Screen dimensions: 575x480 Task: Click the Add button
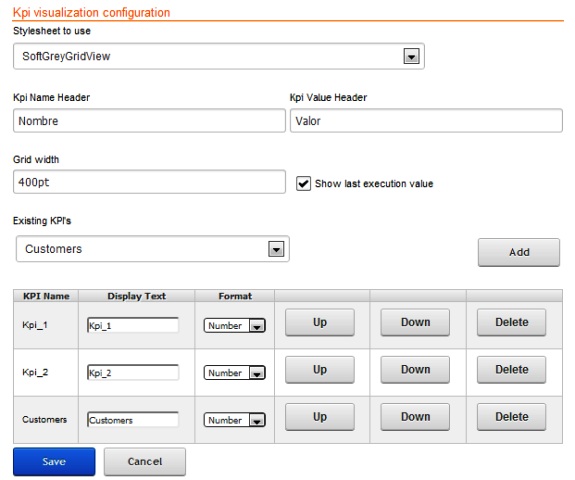pyautogui.click(x=519, y=252)
